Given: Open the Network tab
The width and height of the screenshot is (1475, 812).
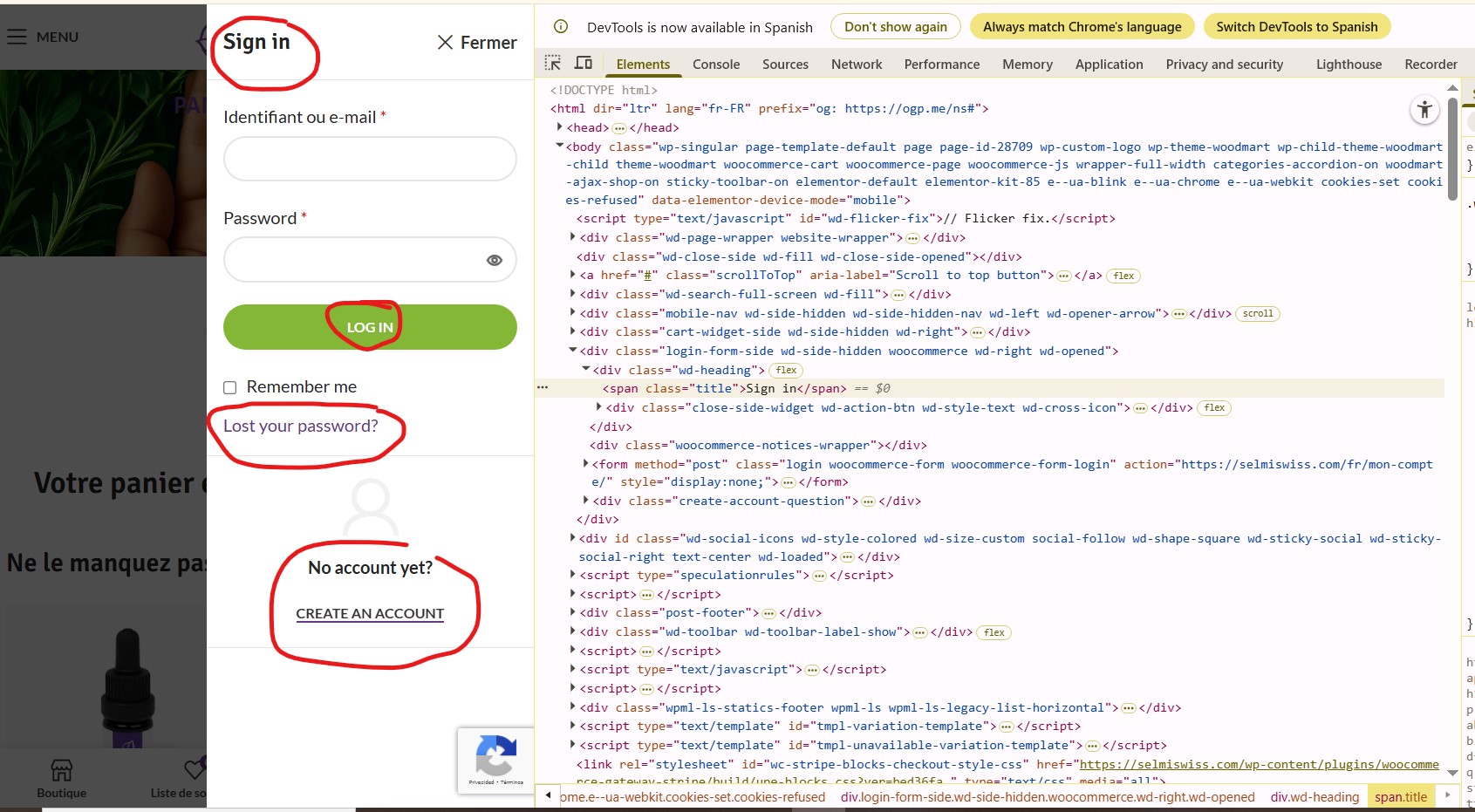Looking at the screenshot, I should [857, 64].
